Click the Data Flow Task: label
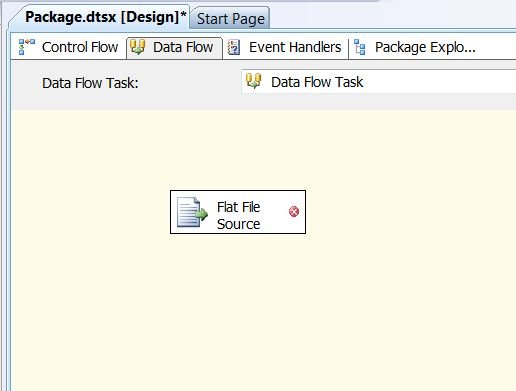This screenshot has width=516, height=391. 90,83
